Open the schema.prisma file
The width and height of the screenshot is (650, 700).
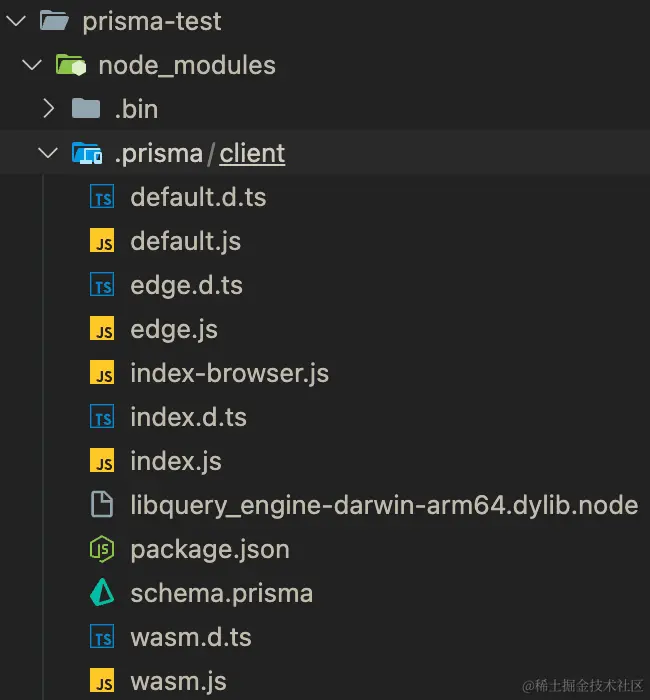(221, 594)
